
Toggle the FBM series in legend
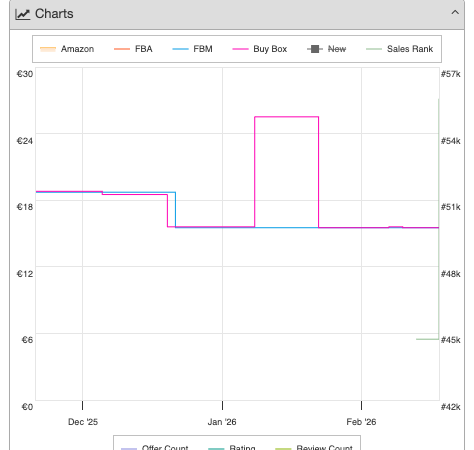pos(192,49)
